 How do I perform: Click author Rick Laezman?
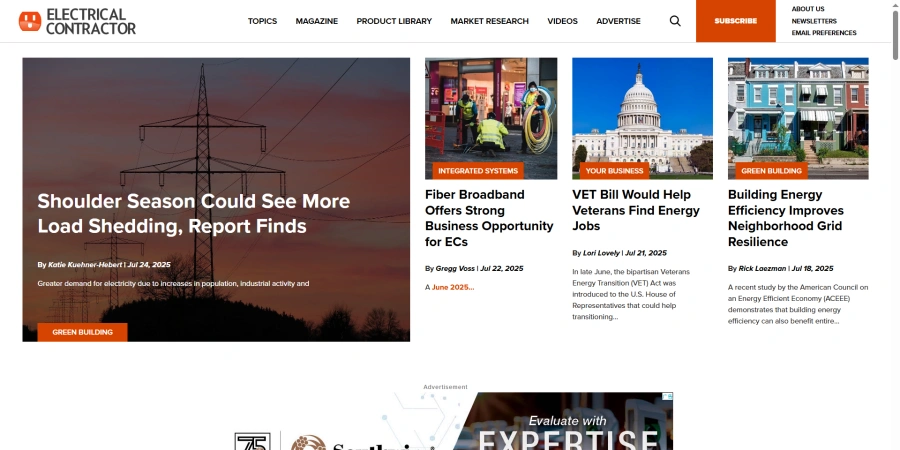point(762,268)
